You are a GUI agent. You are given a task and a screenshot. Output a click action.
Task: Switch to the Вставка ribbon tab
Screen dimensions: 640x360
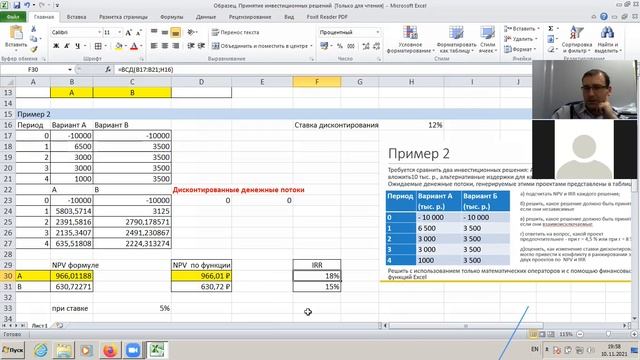(x=76, y=17)
